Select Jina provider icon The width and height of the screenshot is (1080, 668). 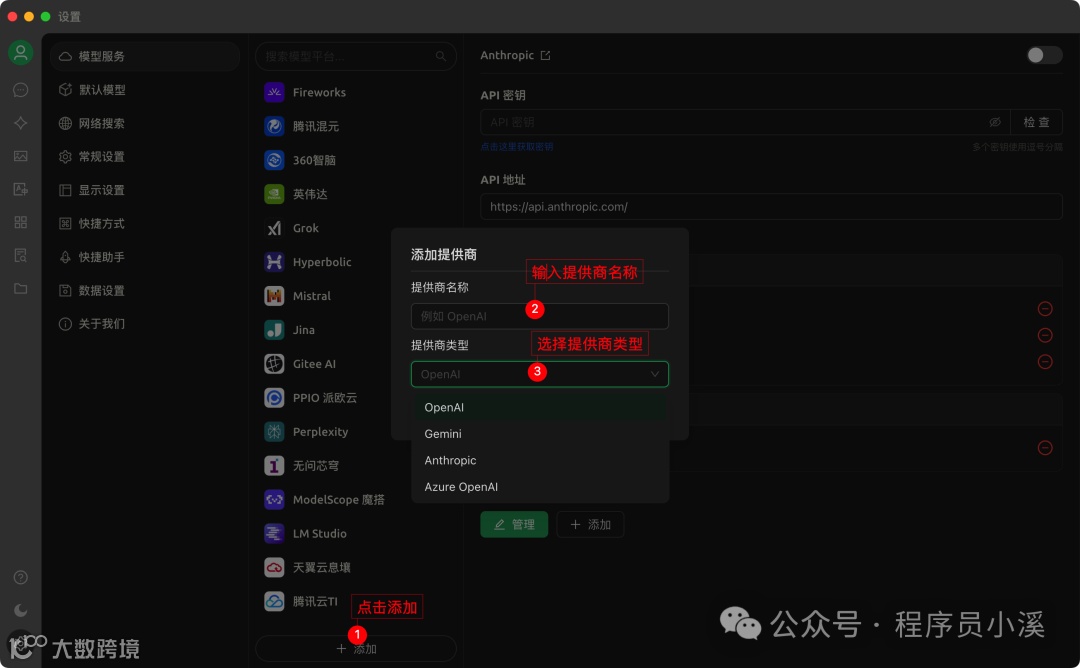pyautogui.click(x=274, y=330)
